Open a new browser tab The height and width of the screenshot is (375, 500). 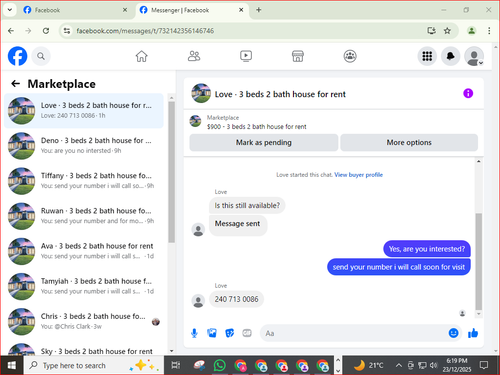259,10
